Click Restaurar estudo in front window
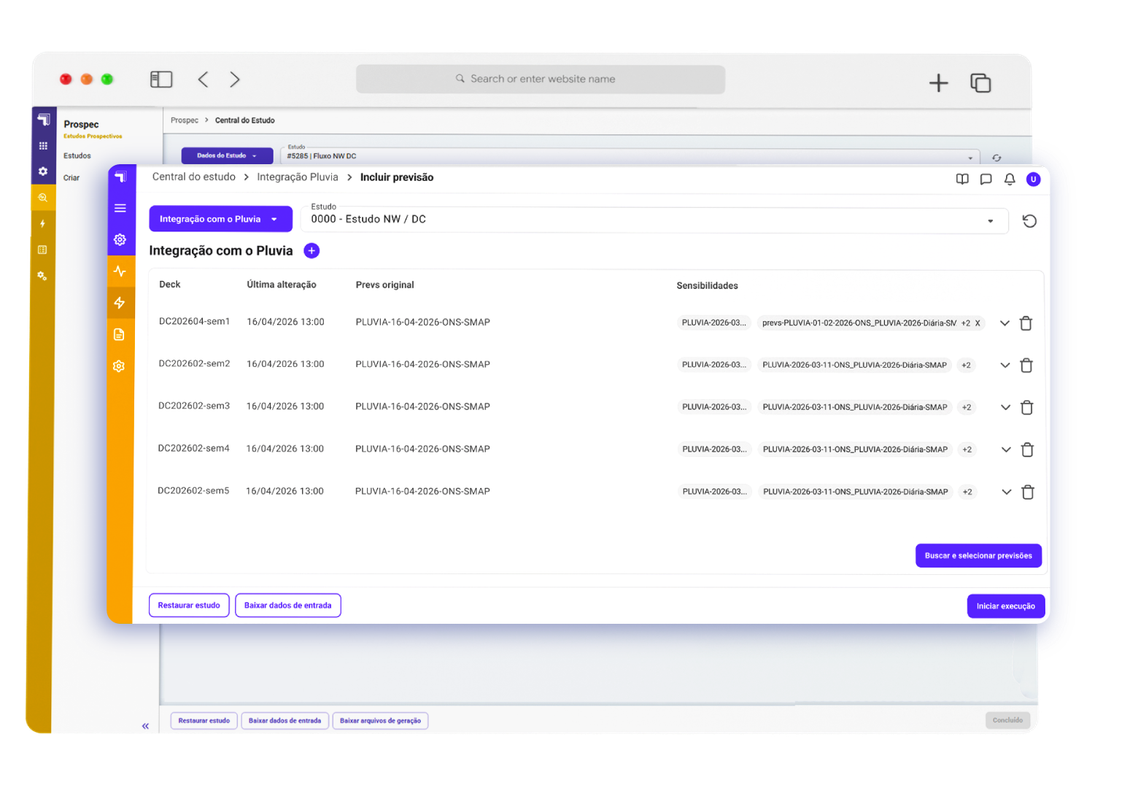The height and width of the screenshot is (788, 1130). click(189, 606)
